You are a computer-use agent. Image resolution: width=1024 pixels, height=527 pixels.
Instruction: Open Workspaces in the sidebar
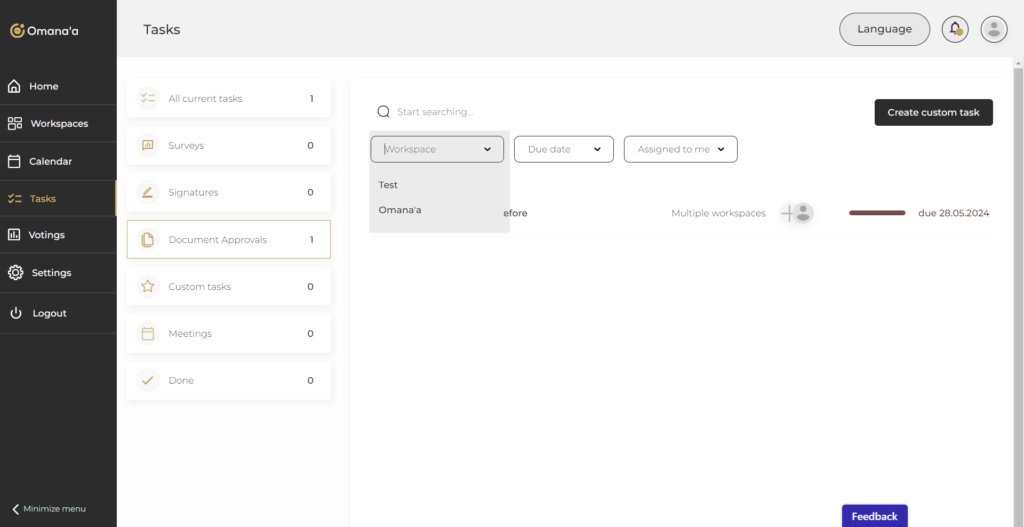[58, 124]
